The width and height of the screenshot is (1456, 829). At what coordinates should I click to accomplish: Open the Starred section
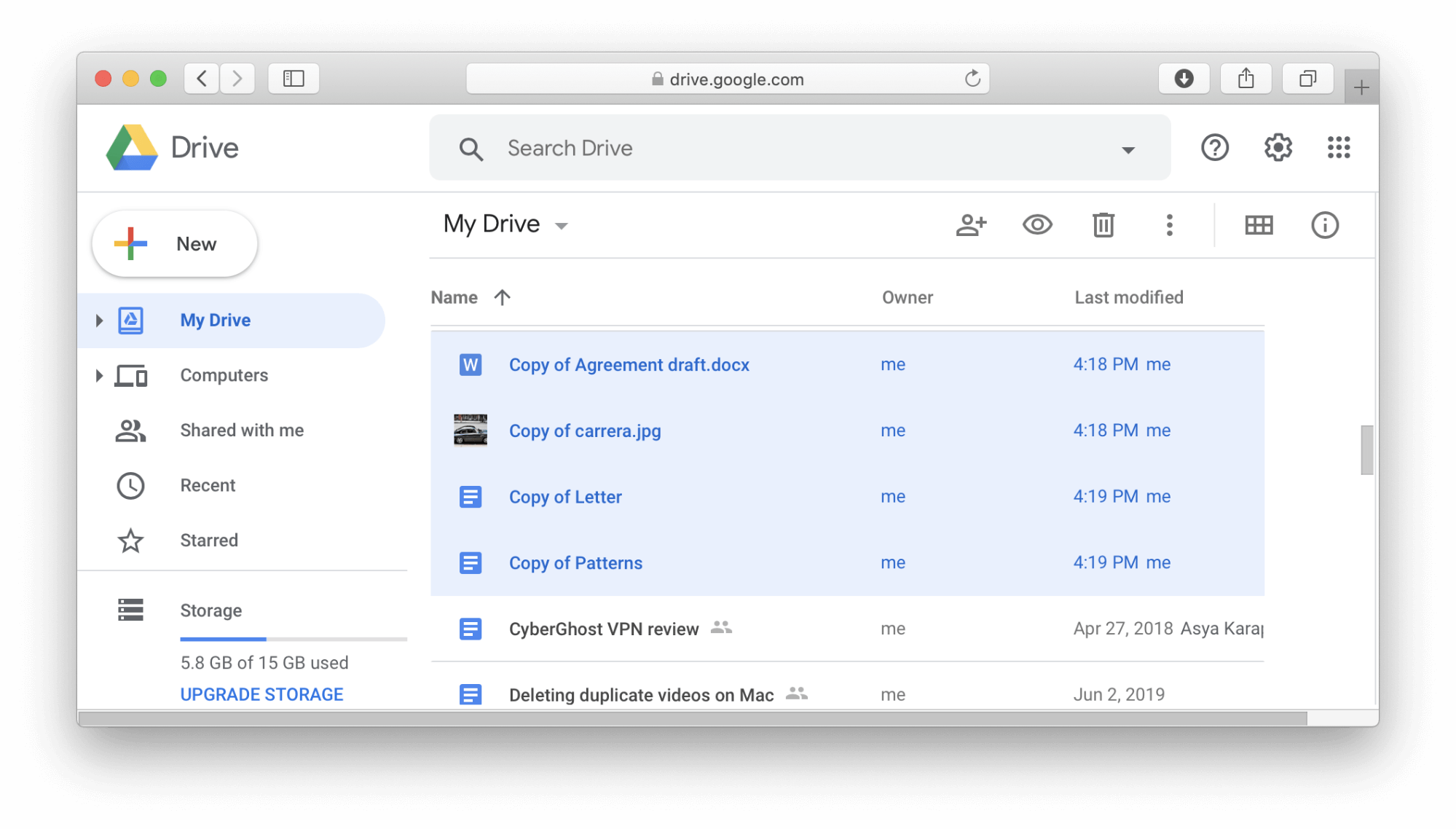(208, 540)
